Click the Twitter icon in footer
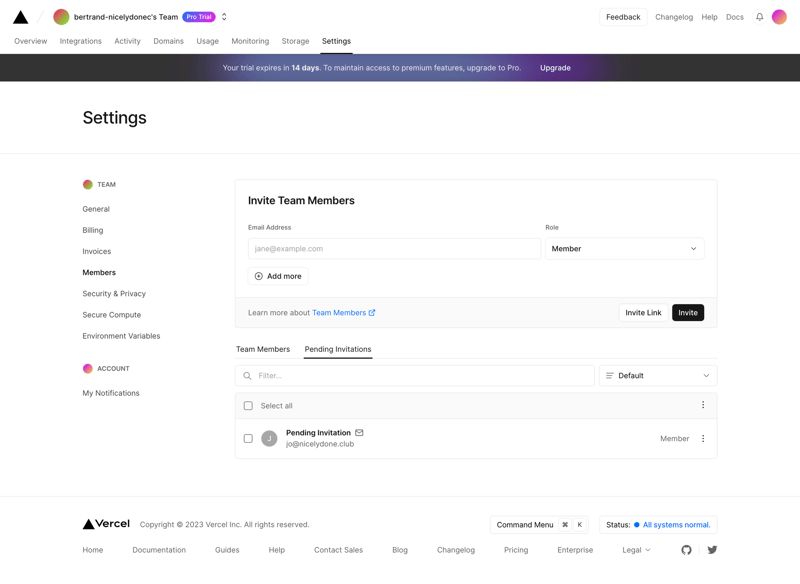800x584 pixels. (x=711, y=549)
